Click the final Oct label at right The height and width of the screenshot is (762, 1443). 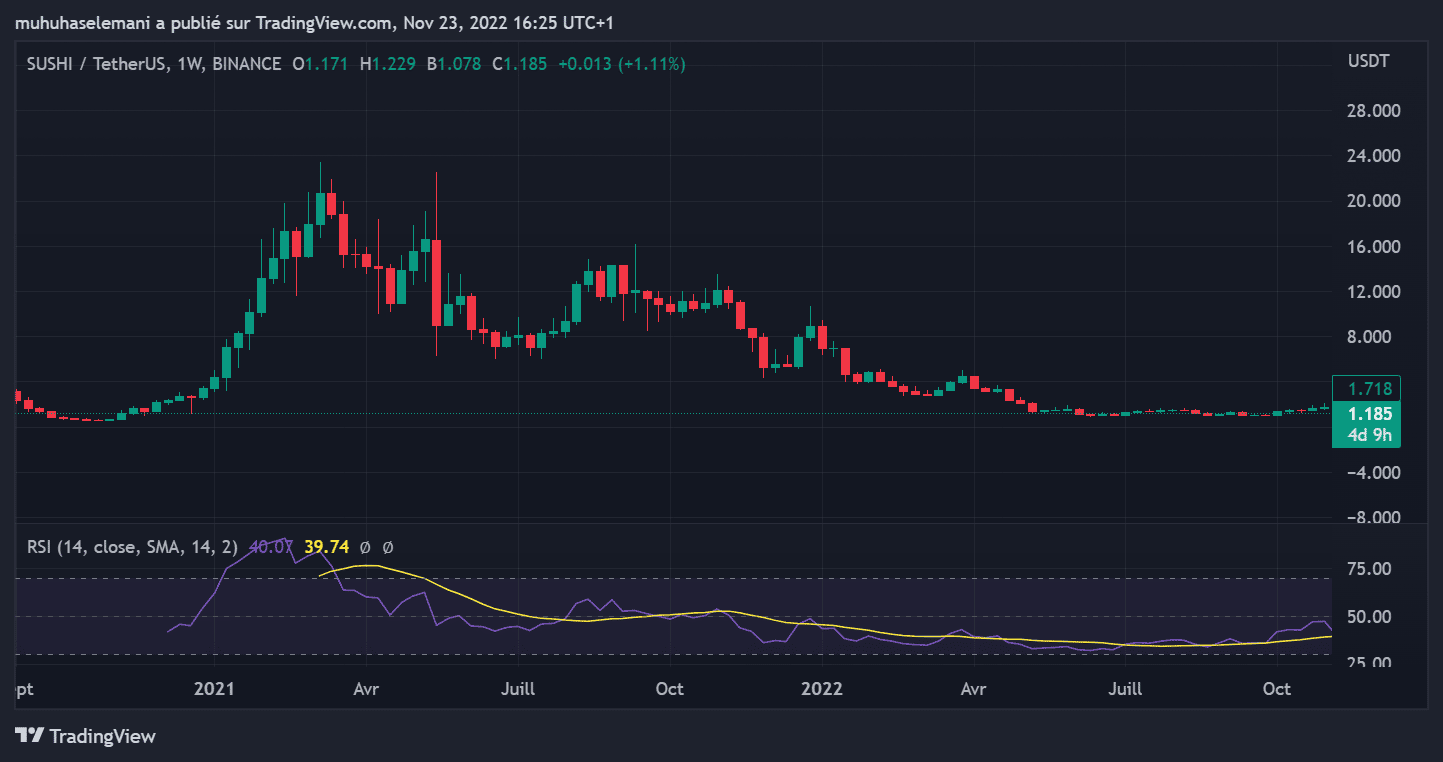[x=1276, y=689]
